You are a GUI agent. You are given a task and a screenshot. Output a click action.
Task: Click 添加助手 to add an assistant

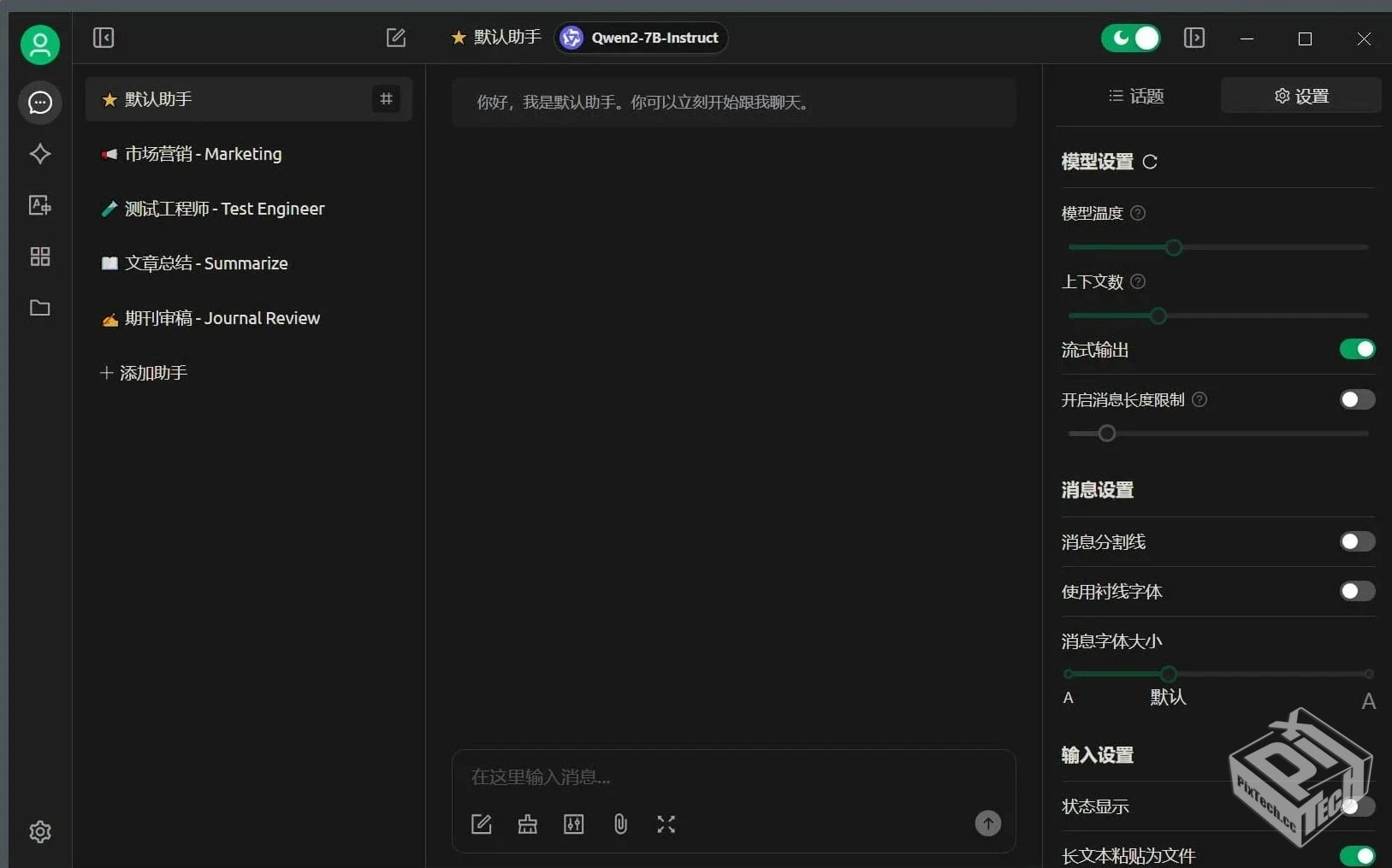coord(144,373)
